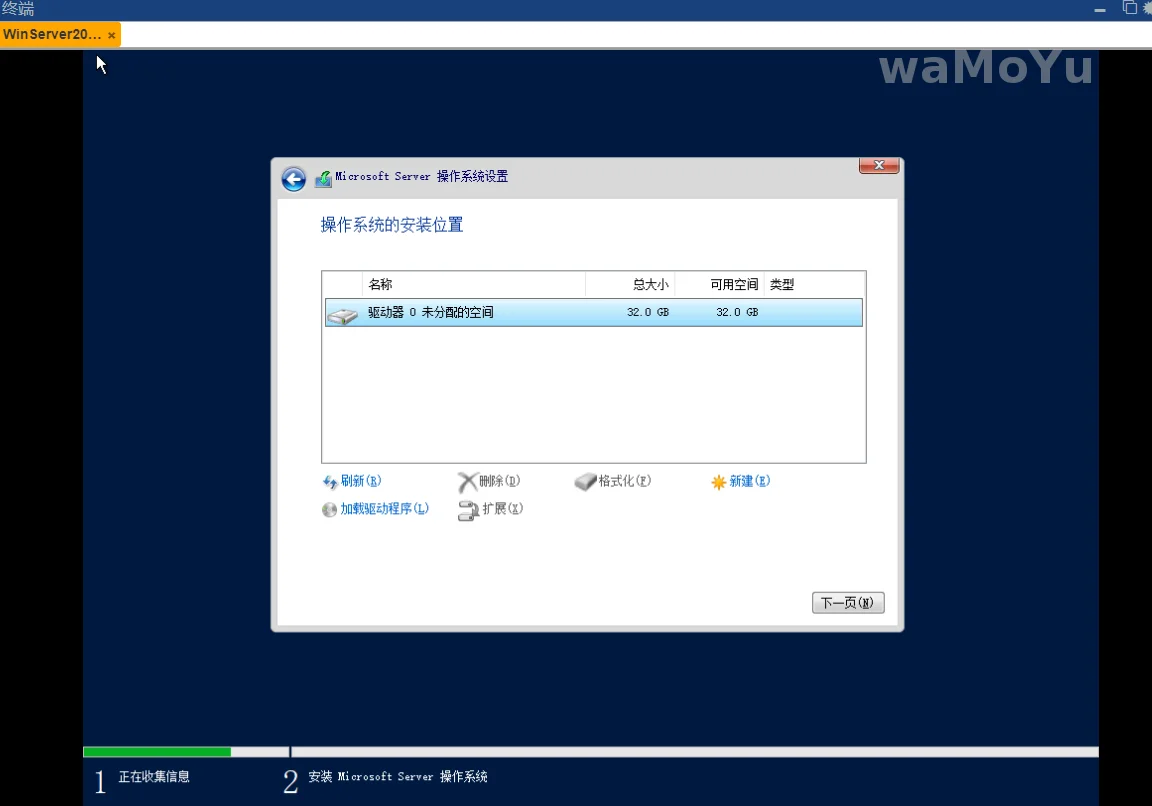Viewport: 1152px width, 806px height.
Task: Click the blue back arrow button
Action: click(x=293, y=179)
